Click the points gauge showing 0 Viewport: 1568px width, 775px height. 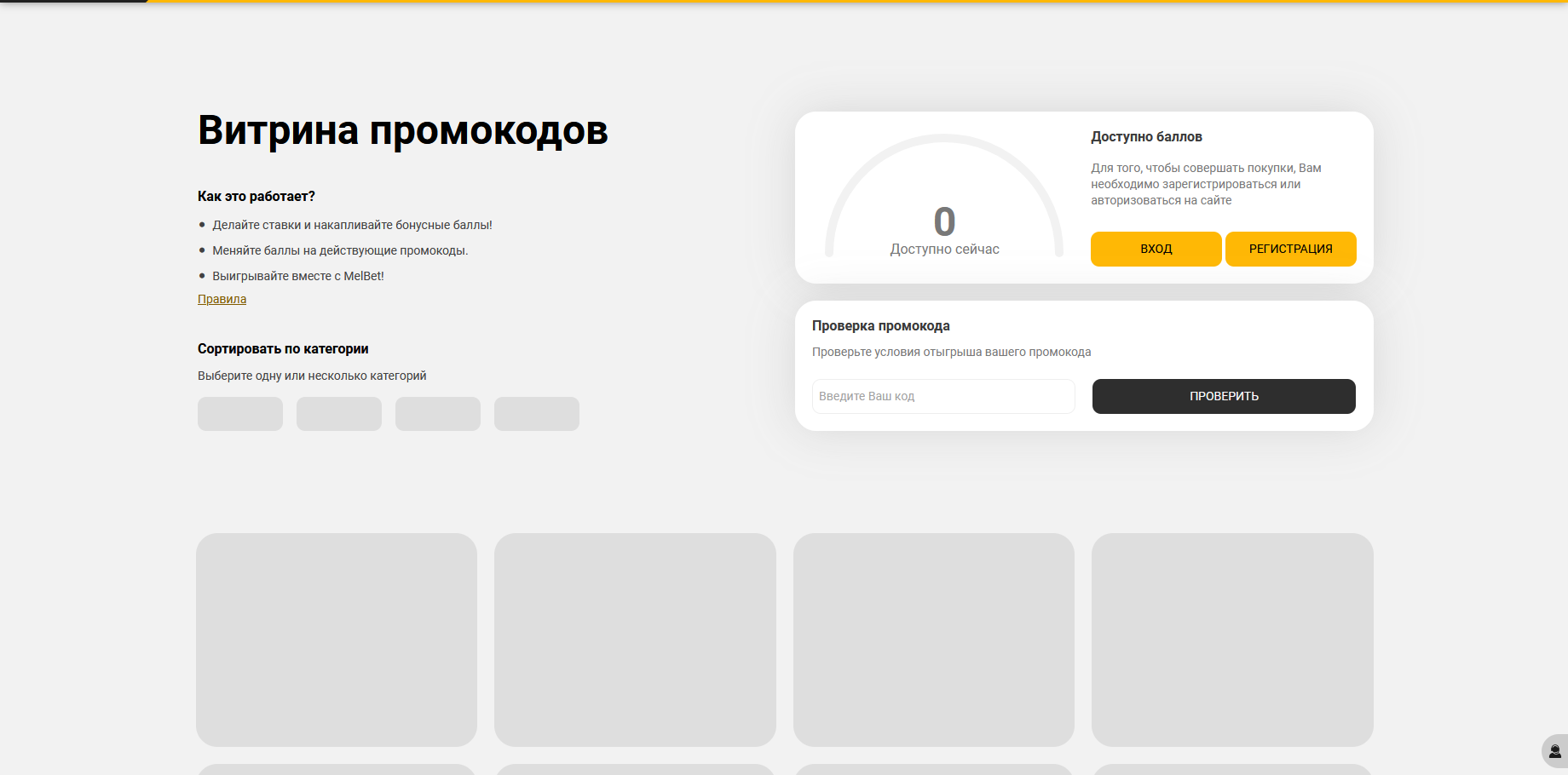pos(944,221)
